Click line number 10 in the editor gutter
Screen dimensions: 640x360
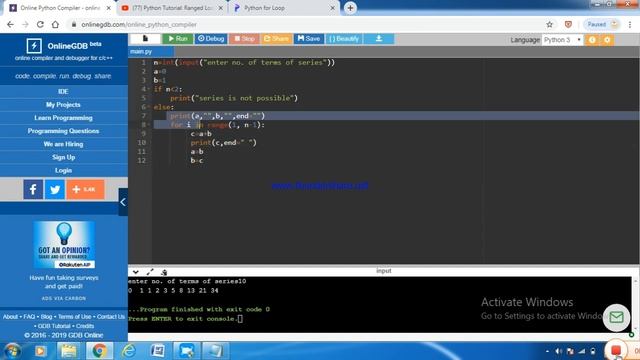(141, 143)
